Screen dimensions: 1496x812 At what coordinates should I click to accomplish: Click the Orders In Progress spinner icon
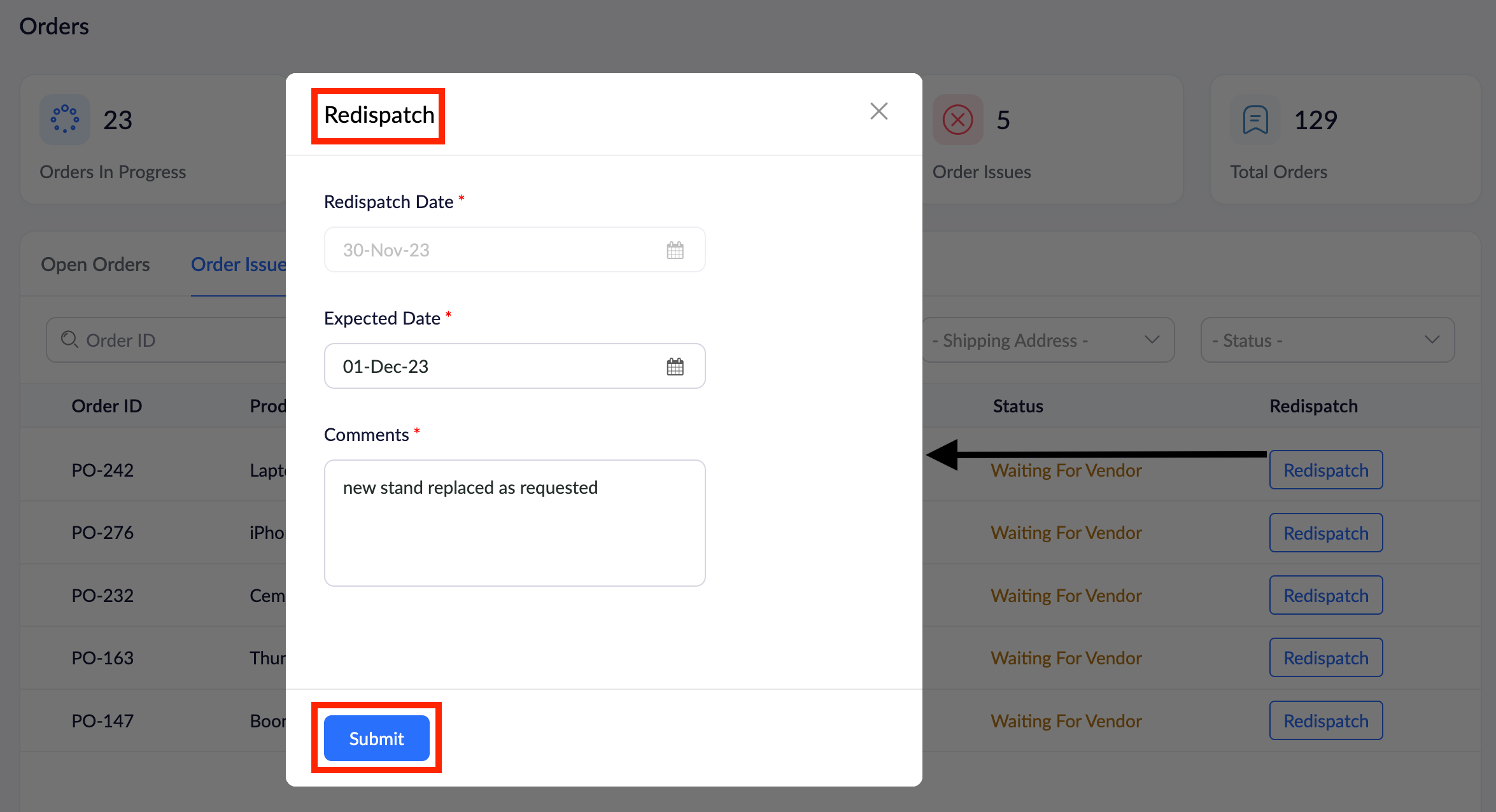point(65,120)
